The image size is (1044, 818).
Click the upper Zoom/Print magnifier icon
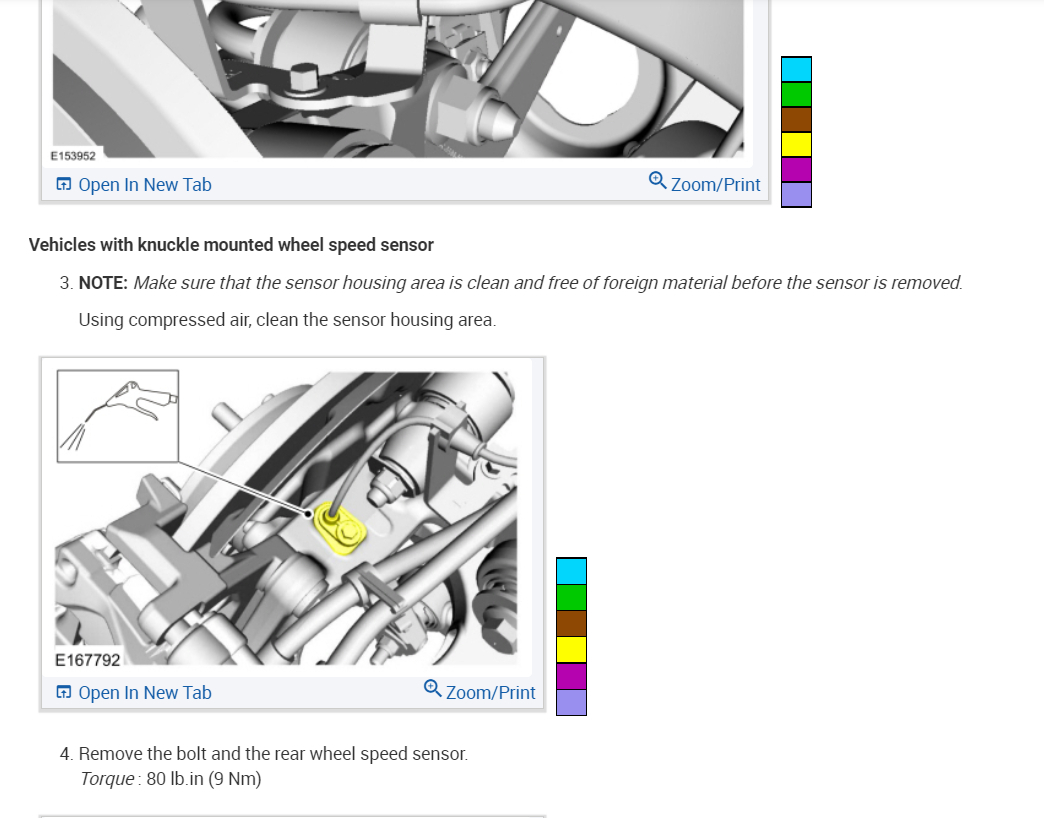point(657,180)
